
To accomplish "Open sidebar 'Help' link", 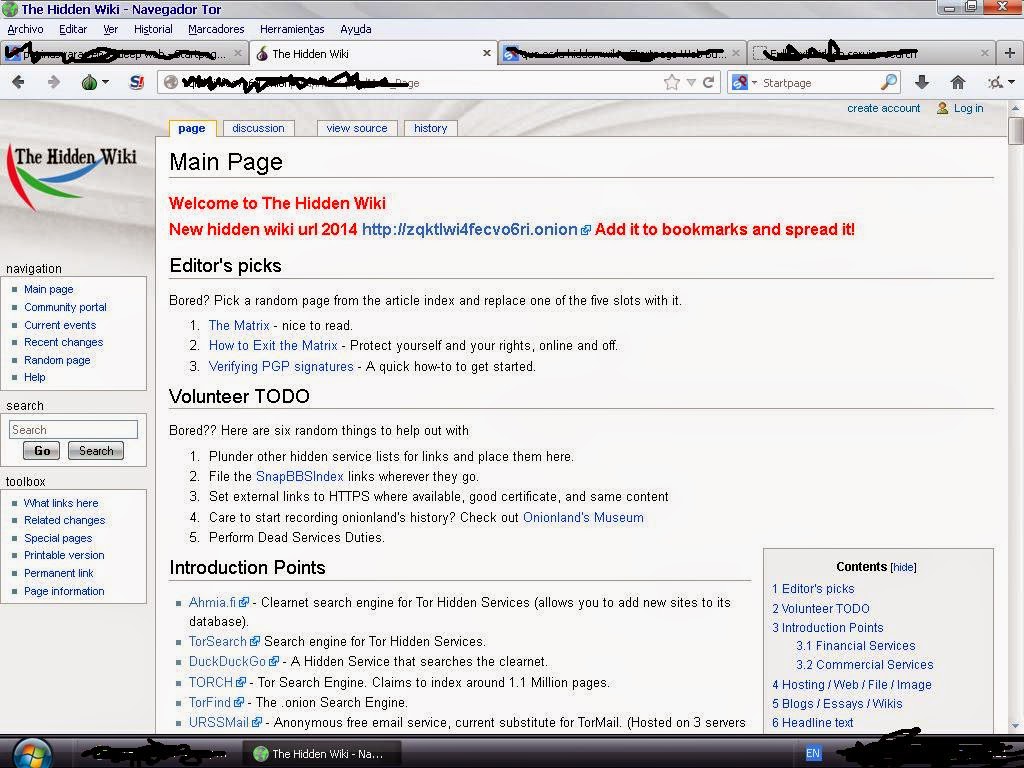I will click(35, 377).
